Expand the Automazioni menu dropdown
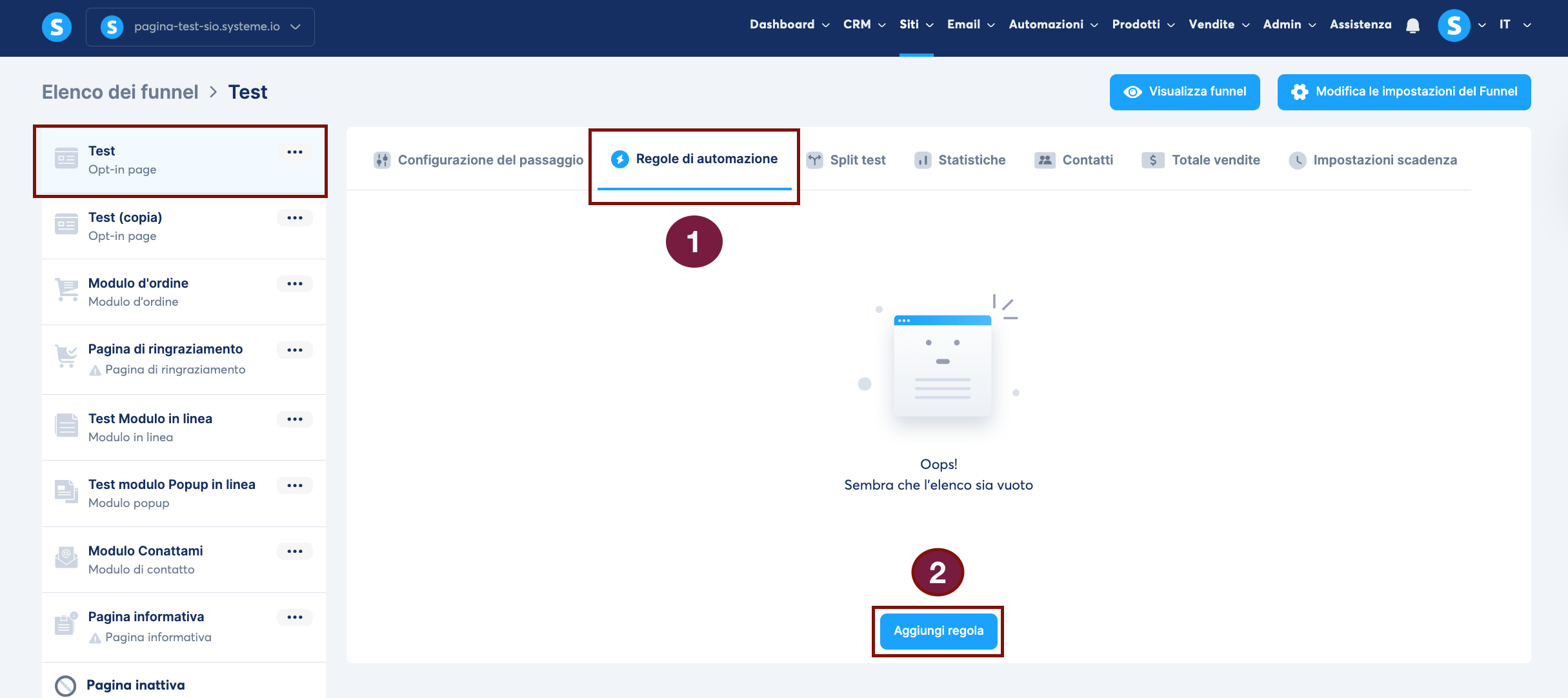The width and height of the screenshot is (1568, 698). coord(1053,25)
